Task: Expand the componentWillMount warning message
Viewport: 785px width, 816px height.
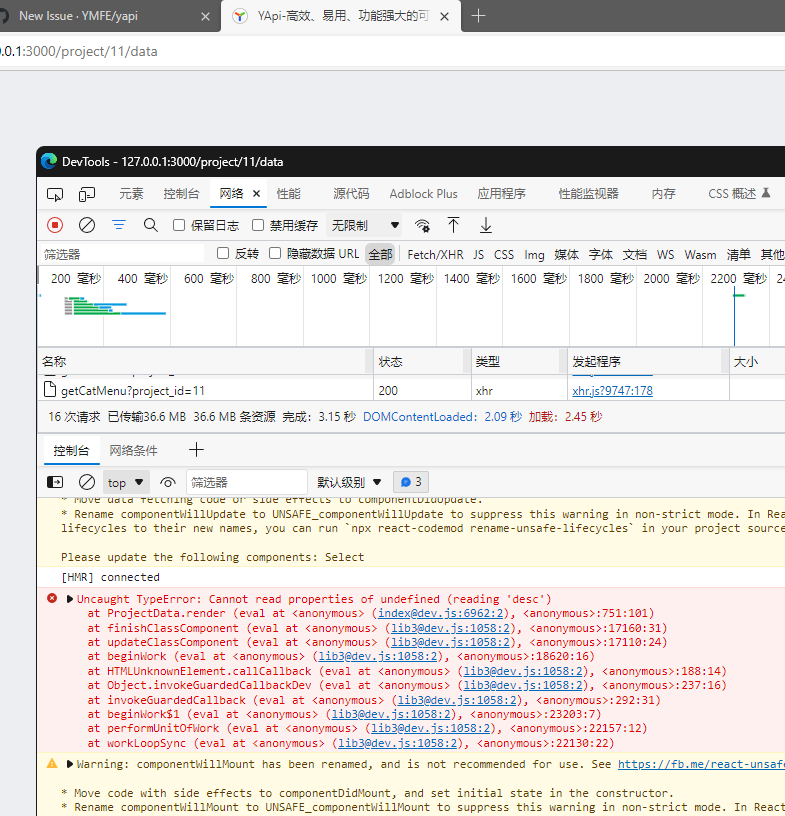Action: [70, 764]
